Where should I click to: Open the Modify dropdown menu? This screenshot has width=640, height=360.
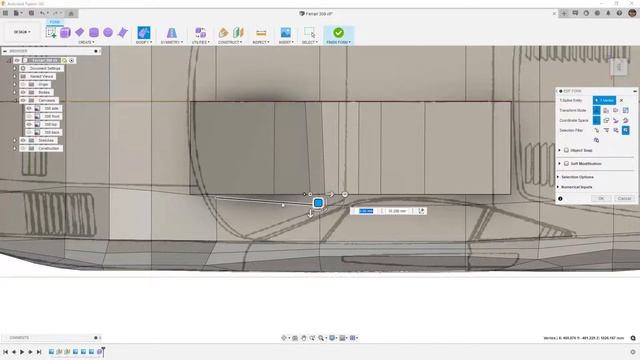[144, 42]
